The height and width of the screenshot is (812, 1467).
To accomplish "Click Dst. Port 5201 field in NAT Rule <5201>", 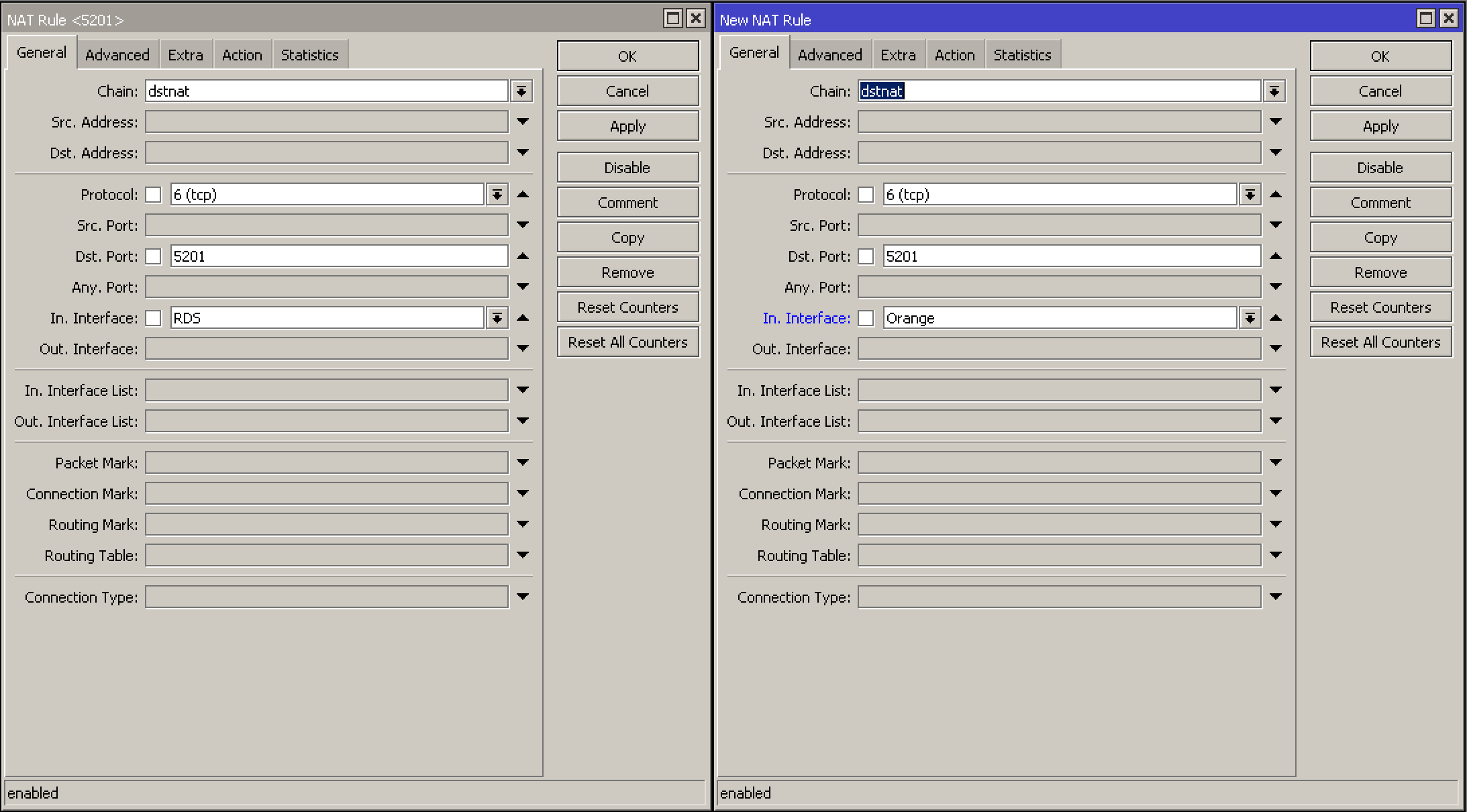I will coord(339,256).
